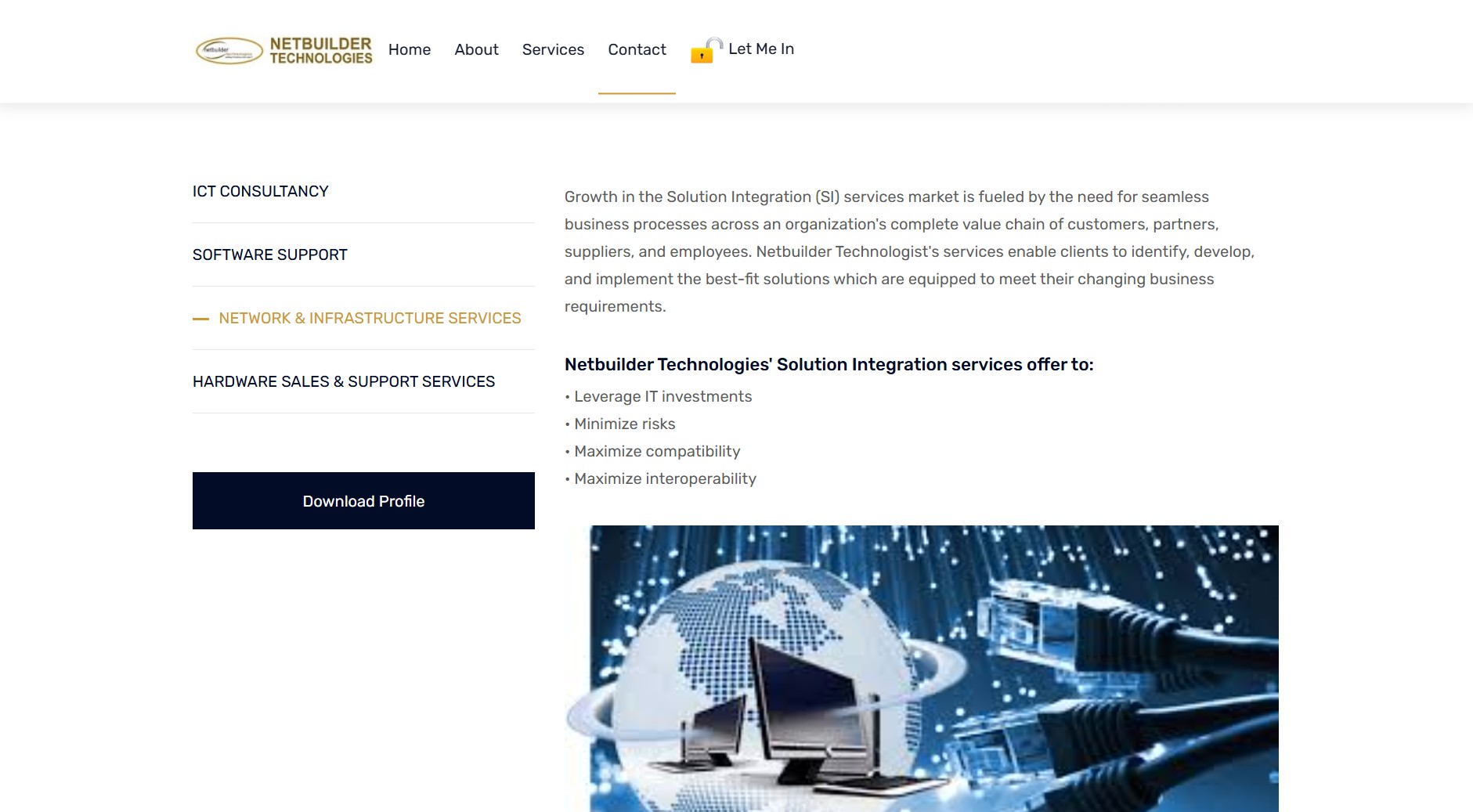Open the Services navigation page
Viewport: 1473px width, 812px height.
tap(553, 49)
